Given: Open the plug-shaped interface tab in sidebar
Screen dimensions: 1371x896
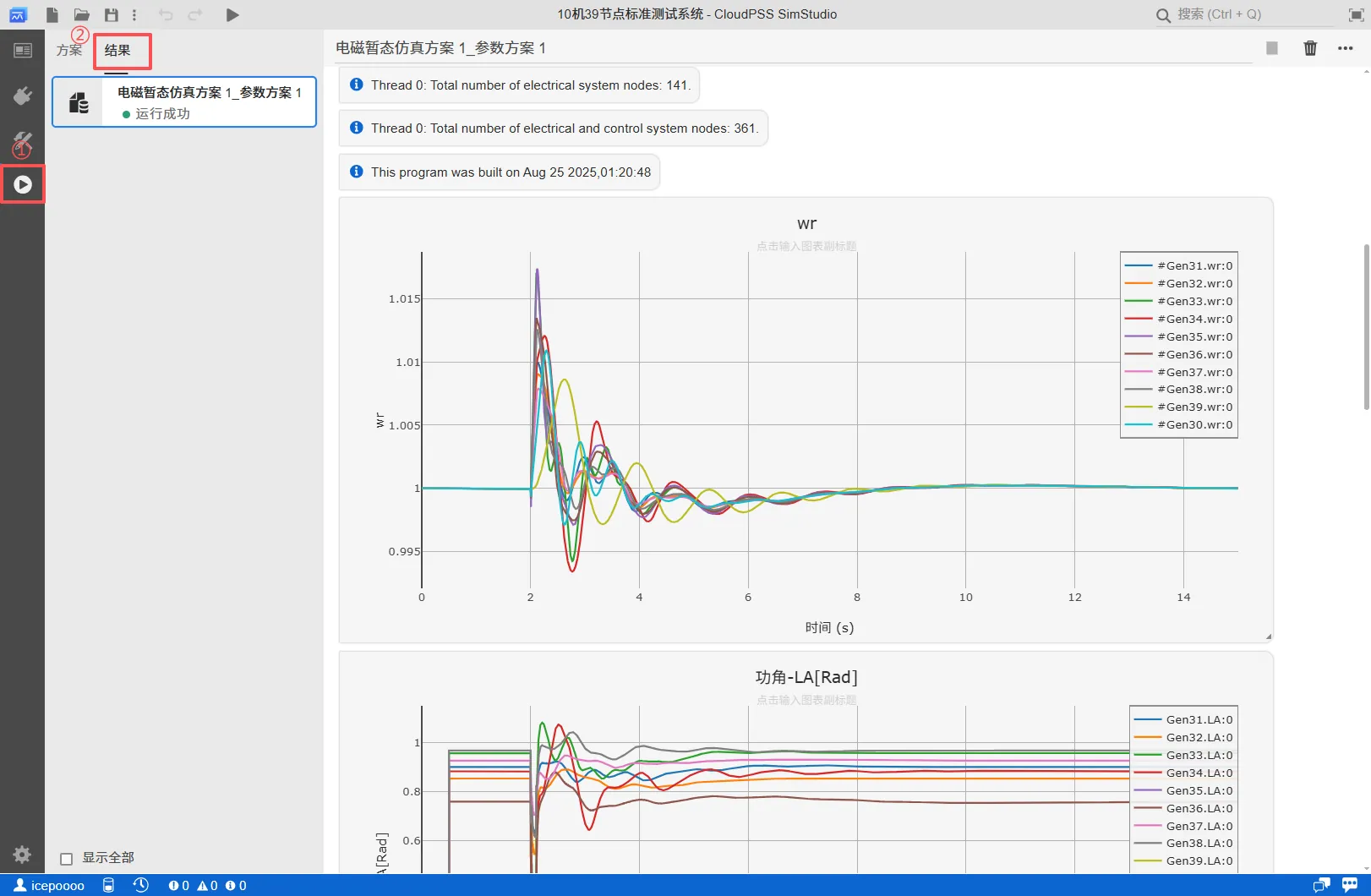Looking at the screenshot, I should point(23,96).
